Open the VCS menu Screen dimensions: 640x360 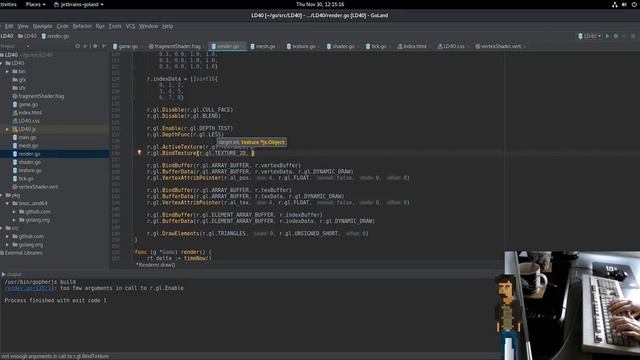coord(130,26)
